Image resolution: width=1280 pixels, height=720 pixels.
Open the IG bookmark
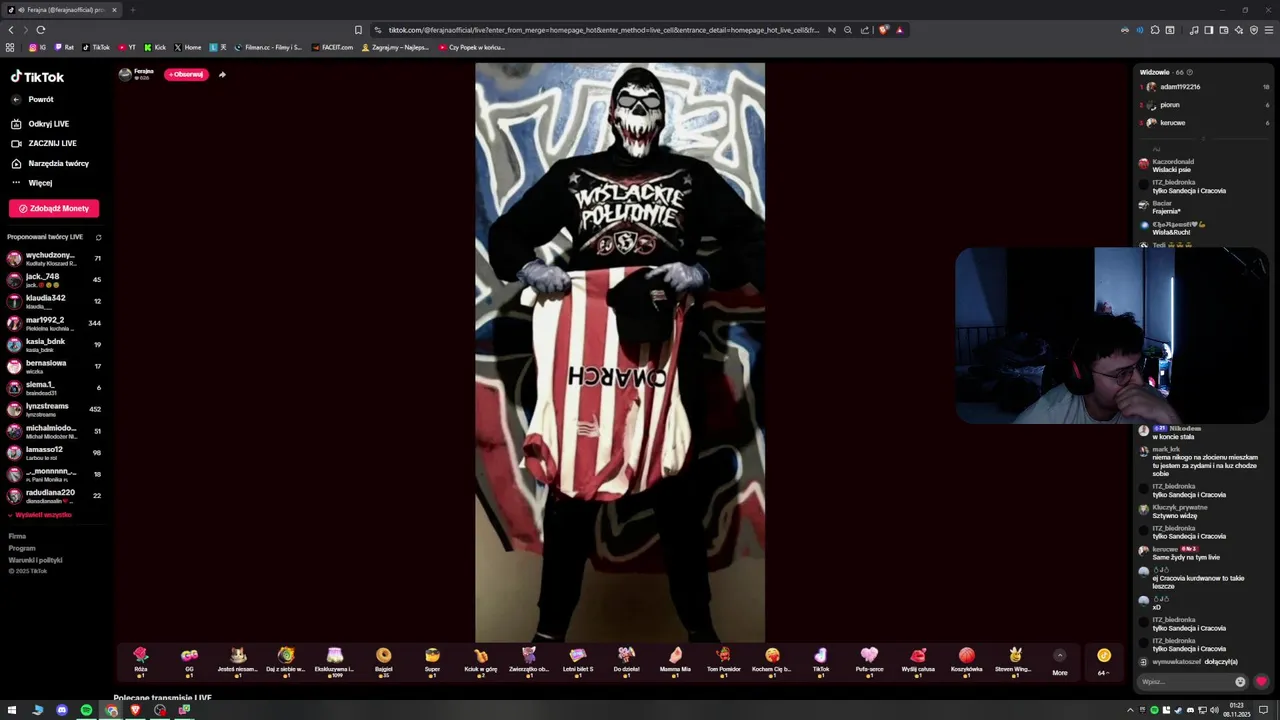(x=37, y=47)
